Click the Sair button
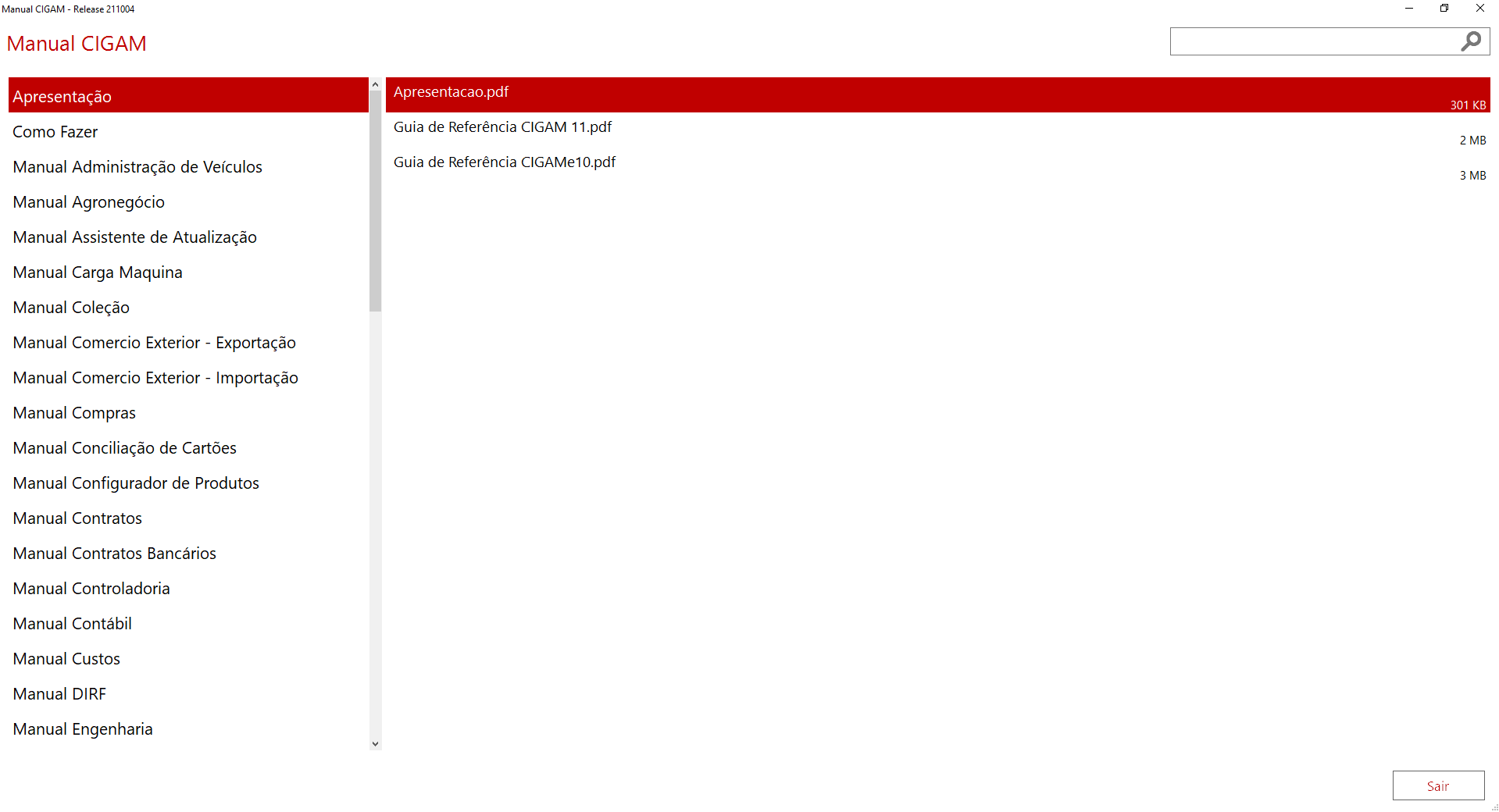The width and height of the screenshot is (1499, 812). click(x=1438, y=785)
